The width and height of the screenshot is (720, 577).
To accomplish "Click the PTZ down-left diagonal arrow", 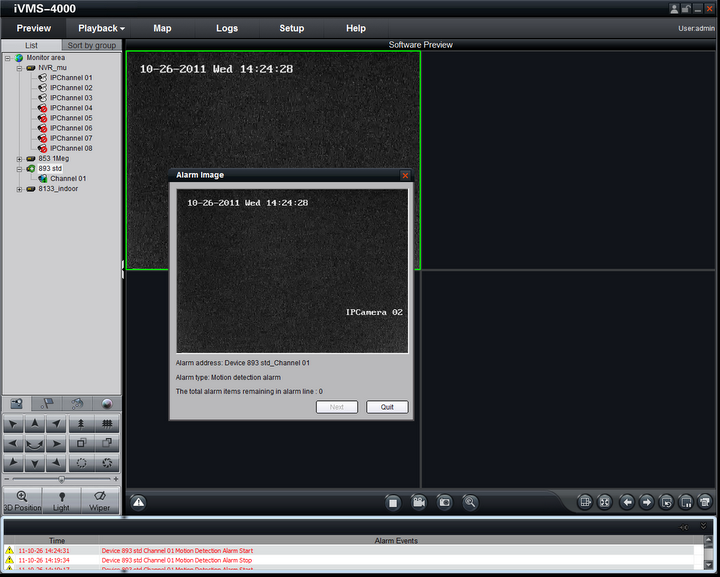I will tap(13, 463).
